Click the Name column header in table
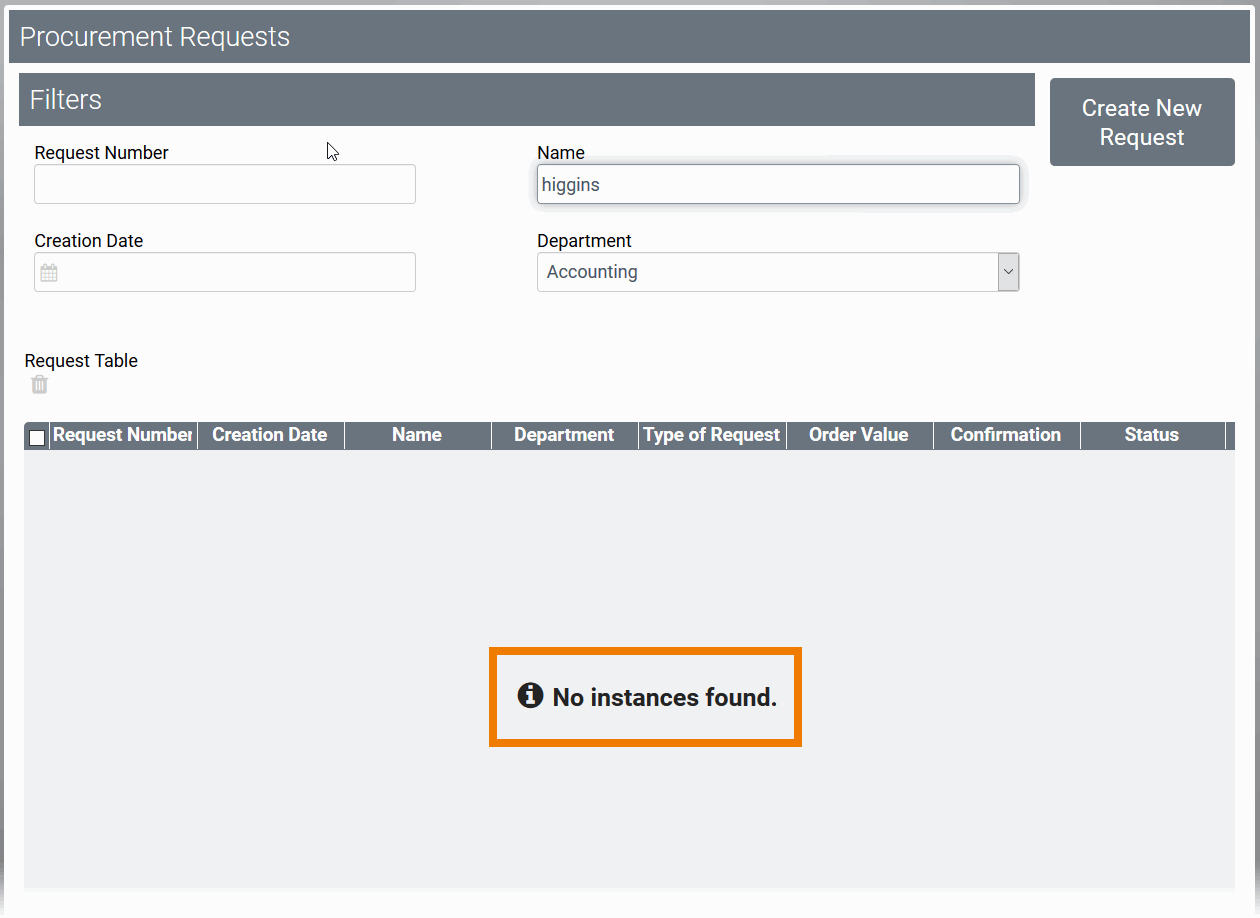 (417, 435)
